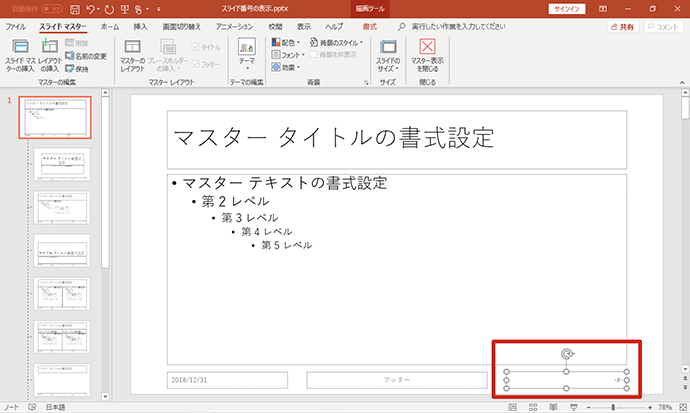Screen dimensions: 690x413
Task: Switch to Slide Sorter view icon
Action: click(533, 407)
